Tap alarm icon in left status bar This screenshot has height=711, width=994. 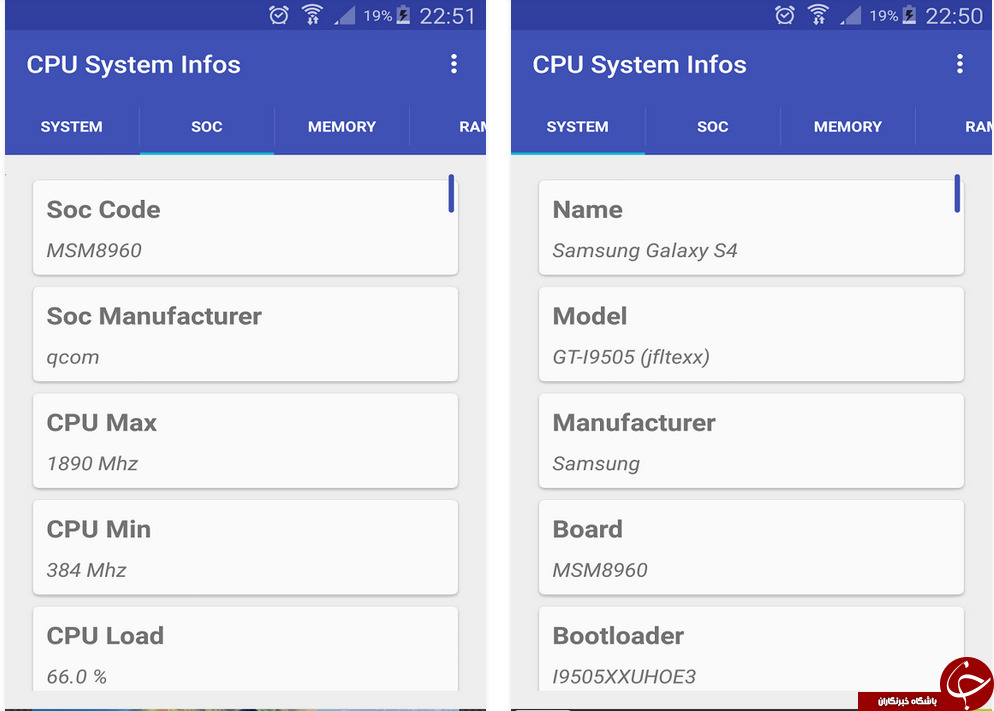pos(279,15)
